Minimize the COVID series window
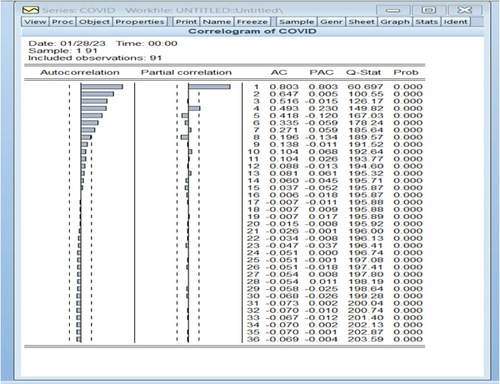Image resolution: width=500 pixels, height=384 pixels. pyautogui.click(x=393, y=10)
